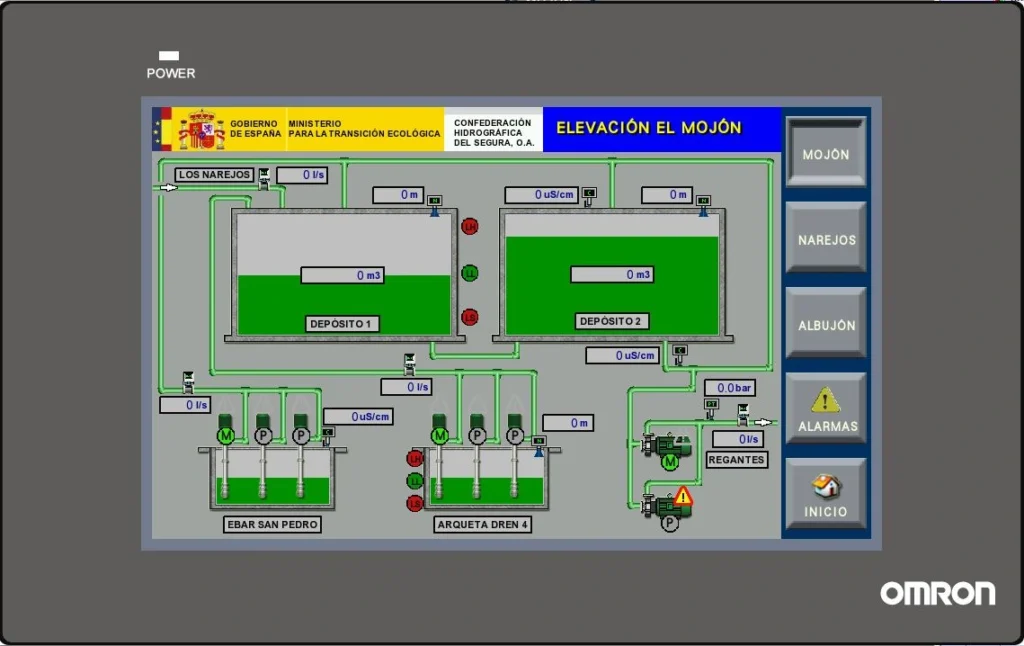The image size is (1024, 646).
Task: Return to the INICIO home screen
Action: click(x=825, y=496)
